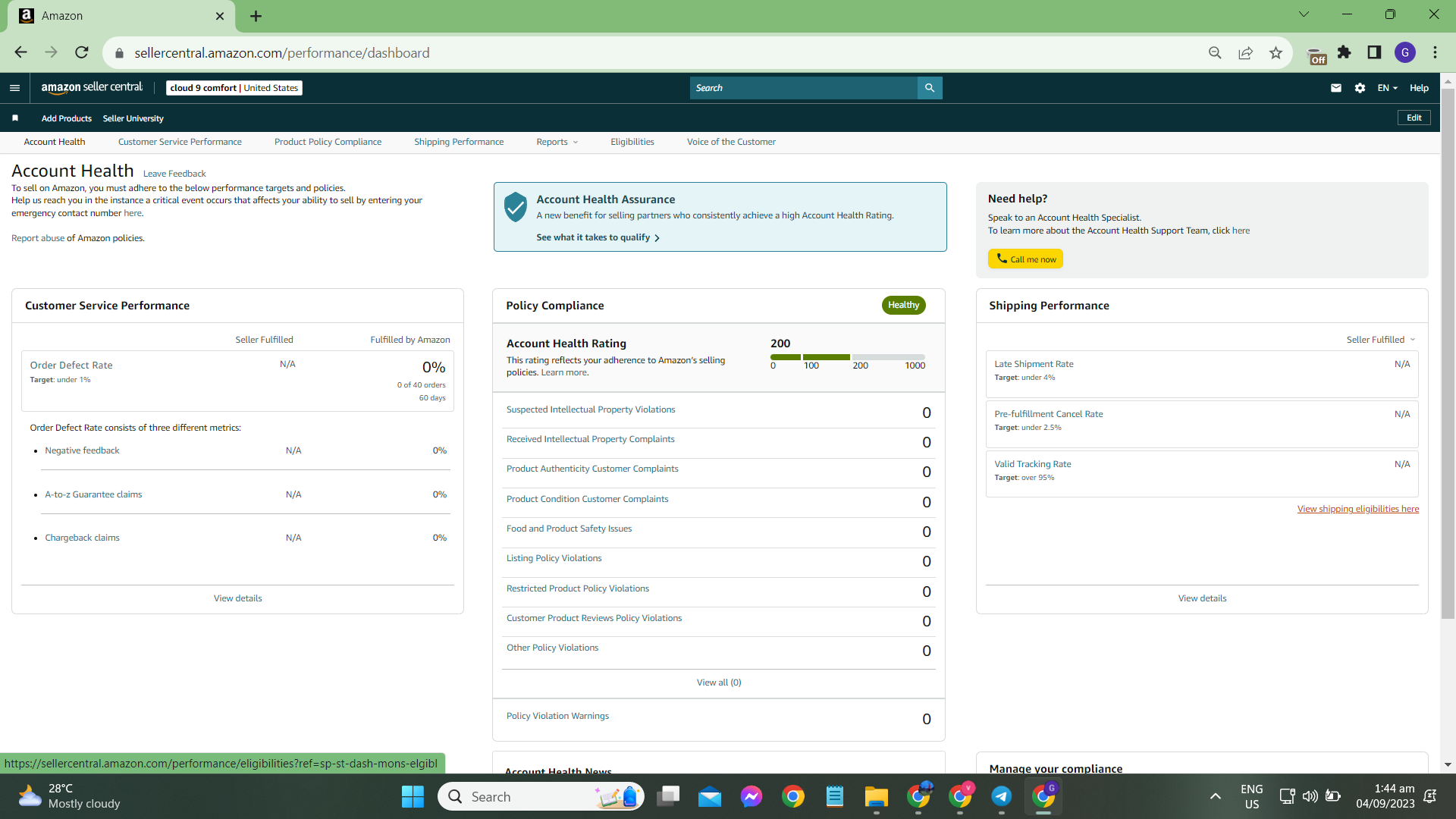
Task: Reload the current page
Action: tap(82, 52)
